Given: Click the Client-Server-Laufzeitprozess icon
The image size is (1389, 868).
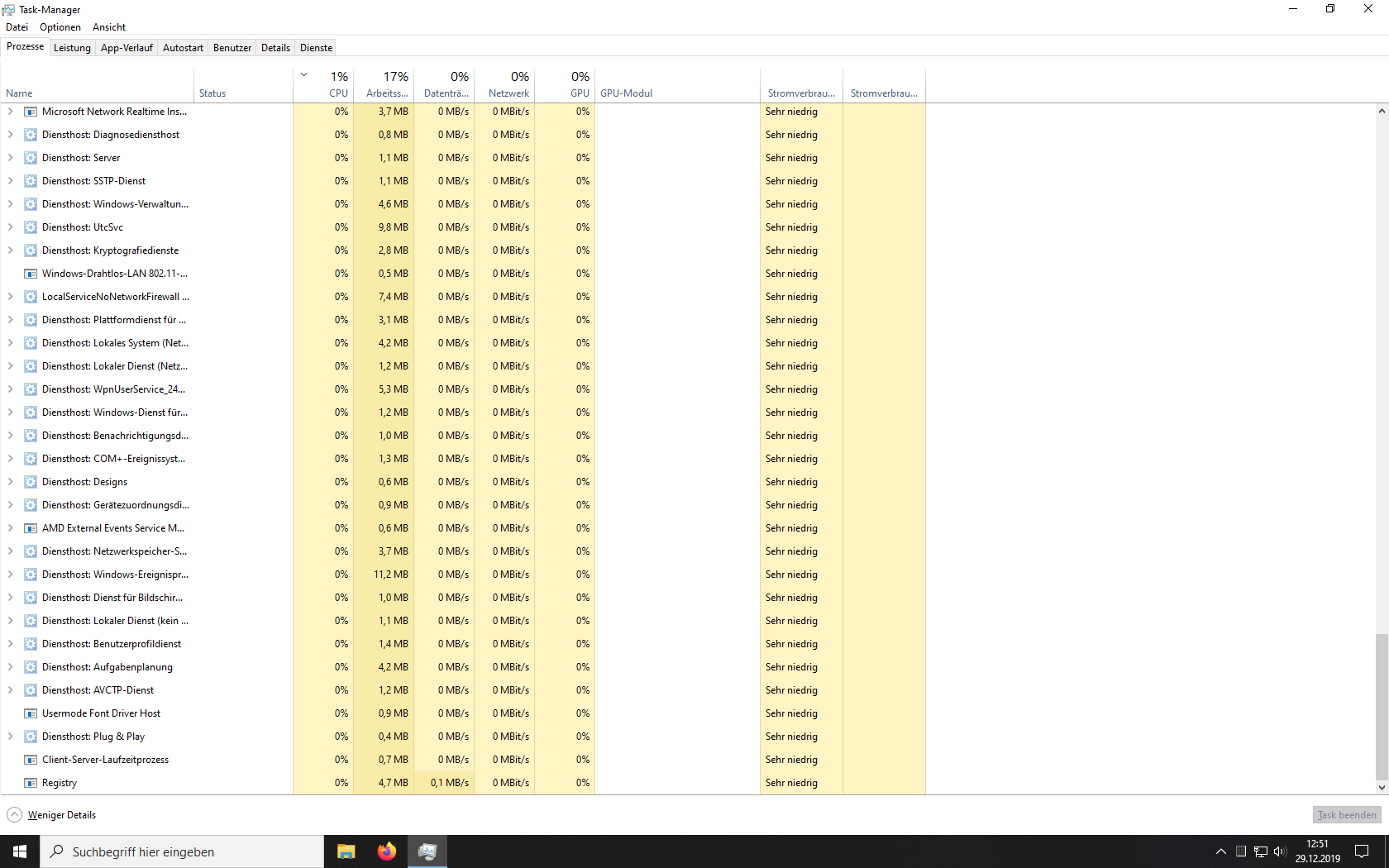Looking at the screenshot, I should pyautogui.click(x=31, y=760).
